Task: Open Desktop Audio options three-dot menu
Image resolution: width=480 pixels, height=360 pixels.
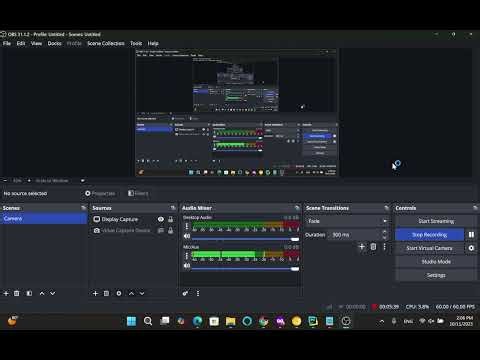Action: 187,226
